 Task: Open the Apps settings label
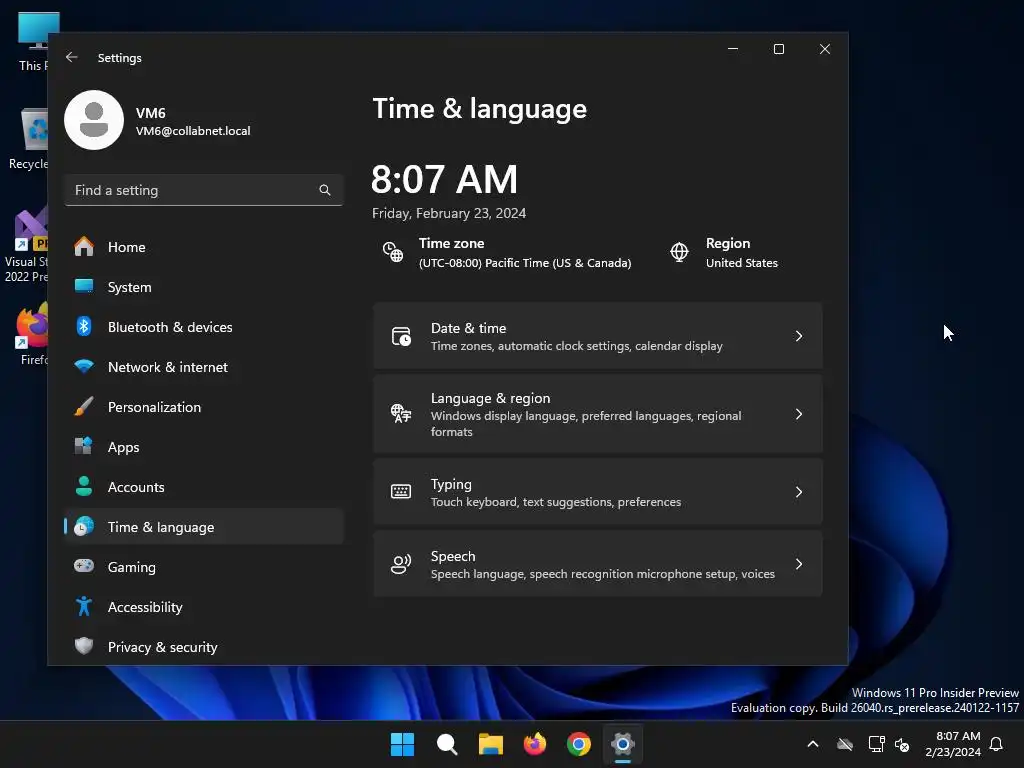(123, 447)
